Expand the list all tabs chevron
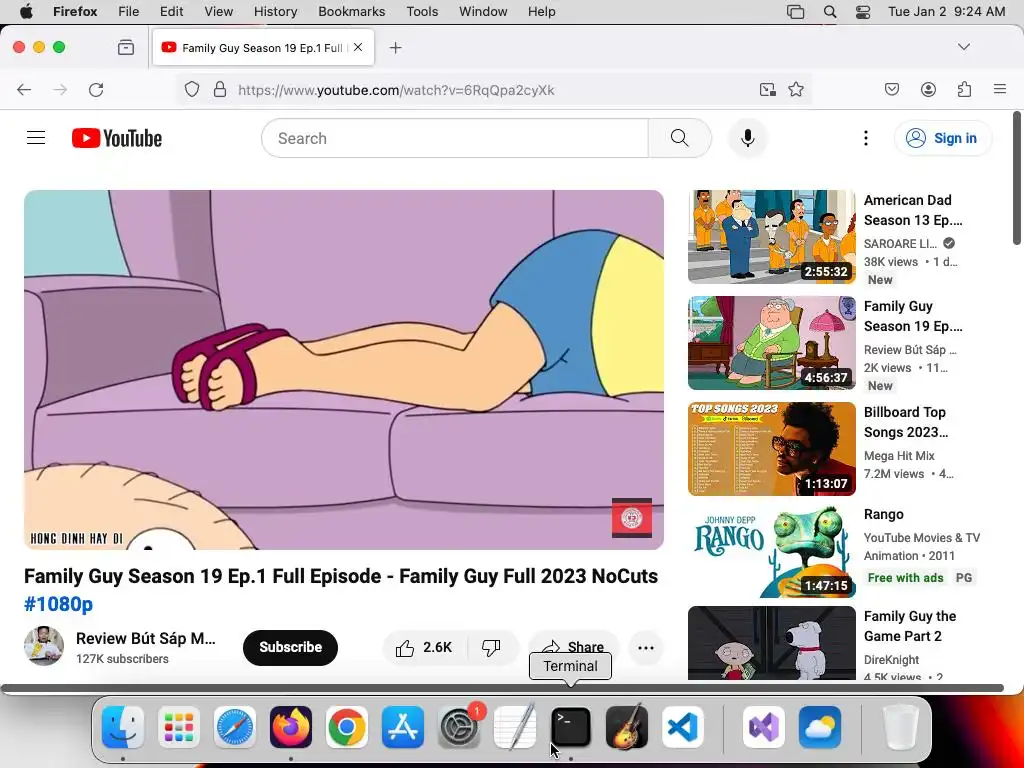The width and height of the screenshot is (1024, 768). pos(963,47)
